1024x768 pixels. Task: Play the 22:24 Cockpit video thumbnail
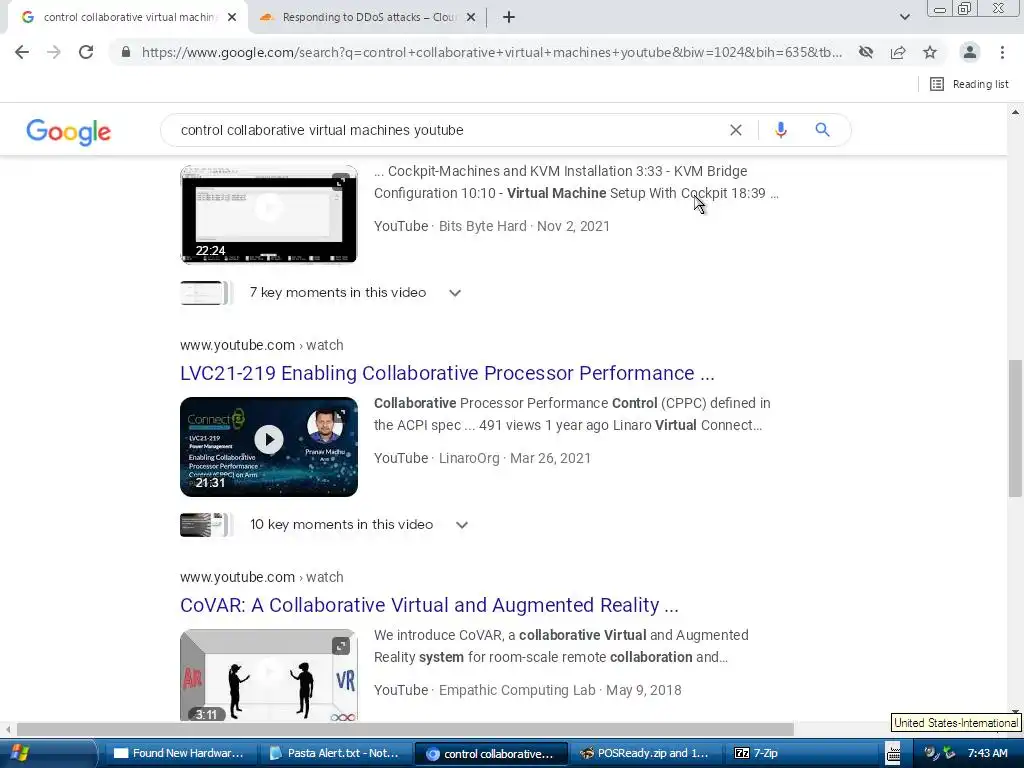[268, 214]
